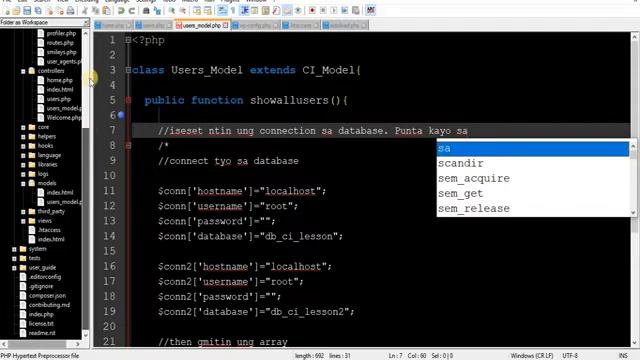Expand the core folder
640x360 pixels.
(x=23, y=127)
